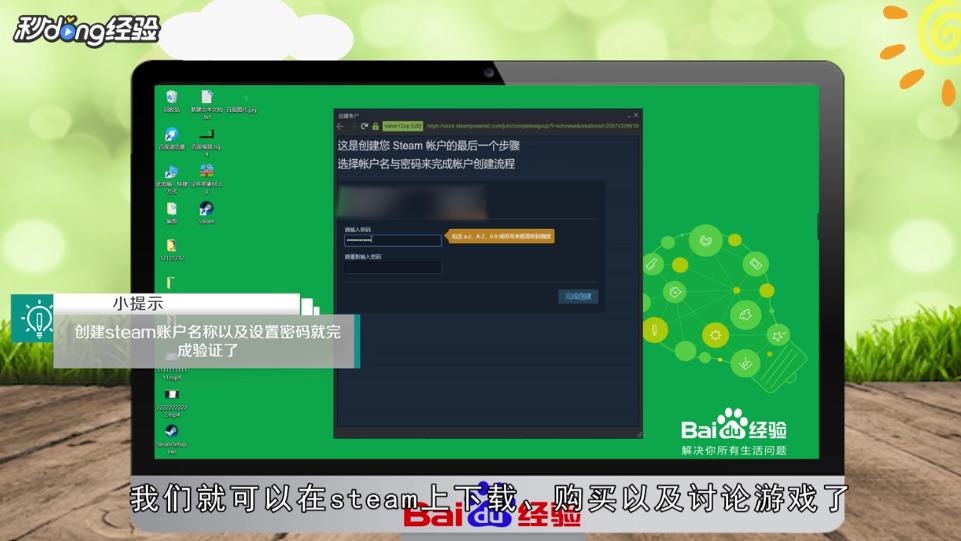Image resolution: width=961 pixels, height=541 pixels.
Task: Minimize the Steam create account window
Action: pos(628,115)
